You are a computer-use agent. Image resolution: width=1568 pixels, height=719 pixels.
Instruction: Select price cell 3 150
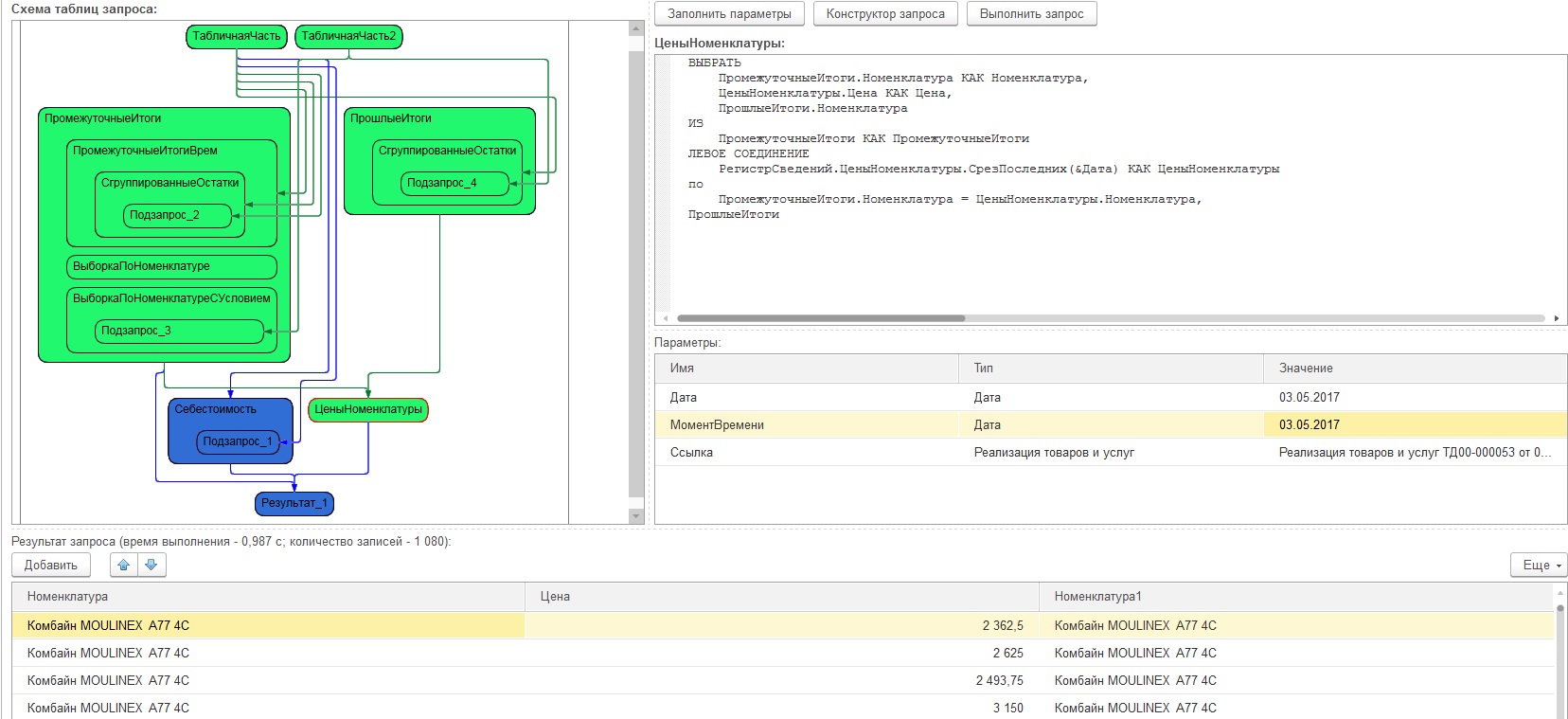[782, 709]
